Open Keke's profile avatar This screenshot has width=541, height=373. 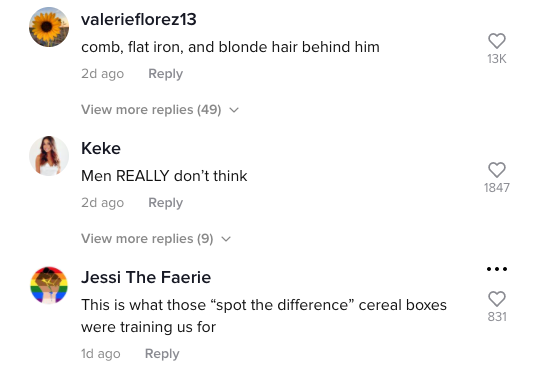[49, 156]
